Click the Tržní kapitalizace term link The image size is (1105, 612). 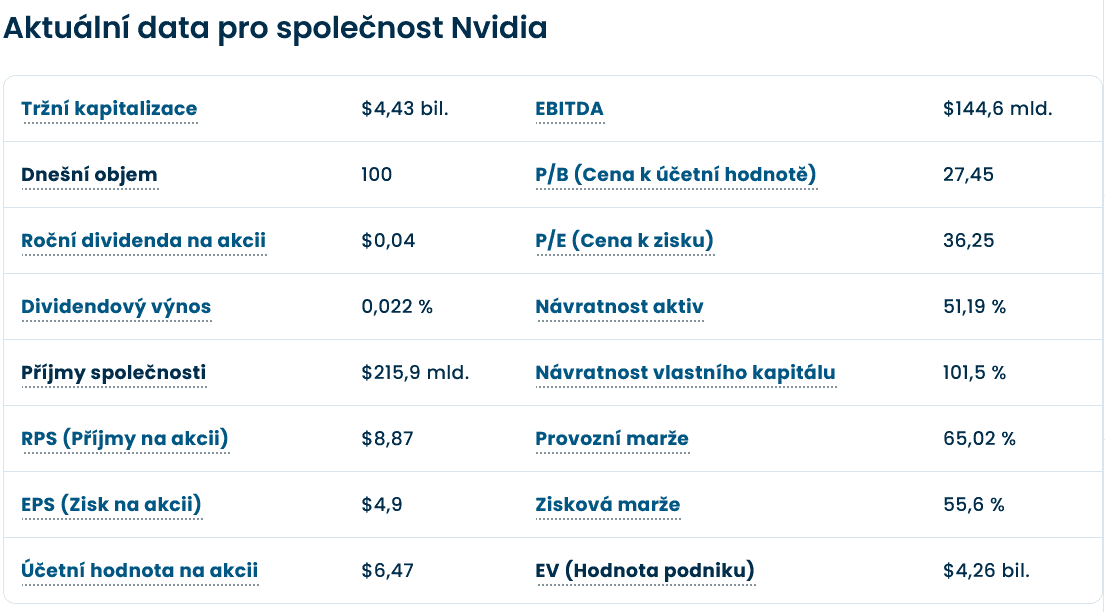109,109
